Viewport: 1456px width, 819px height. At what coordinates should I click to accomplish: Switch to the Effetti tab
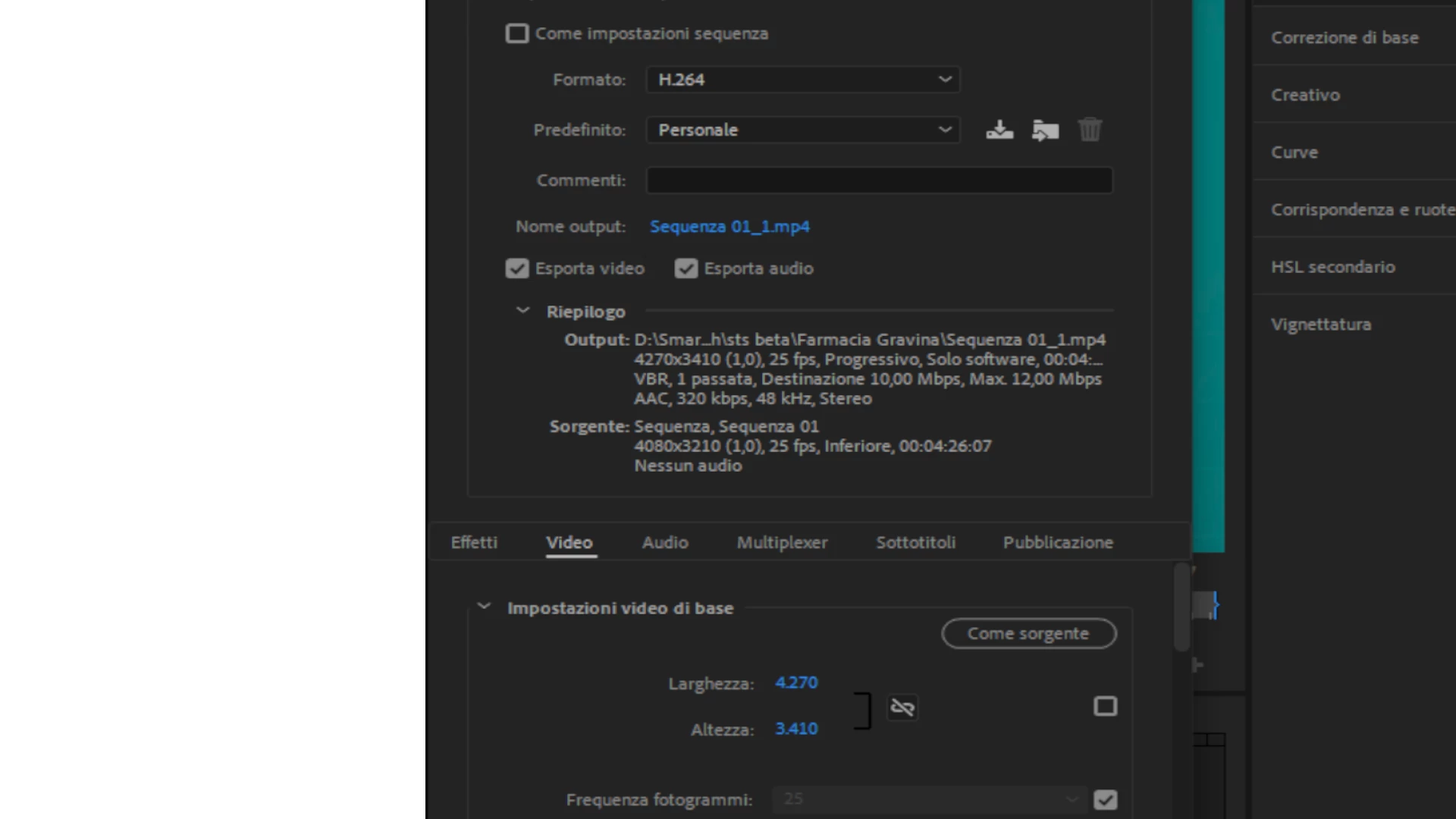click(474, 542)
